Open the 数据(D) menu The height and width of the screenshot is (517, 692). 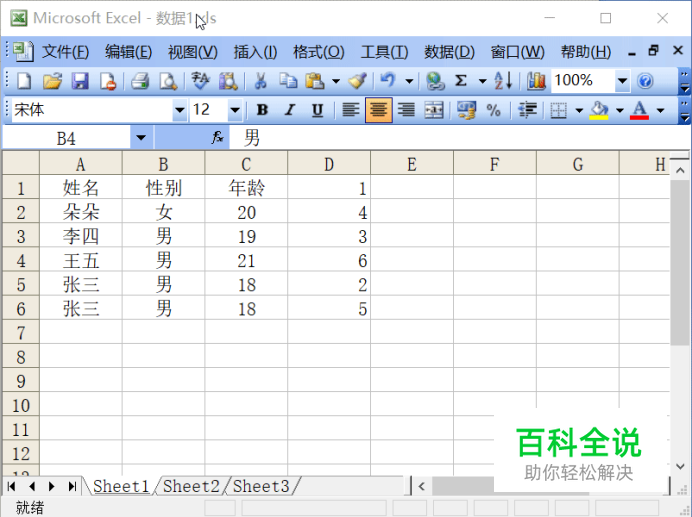pos(449,52)
